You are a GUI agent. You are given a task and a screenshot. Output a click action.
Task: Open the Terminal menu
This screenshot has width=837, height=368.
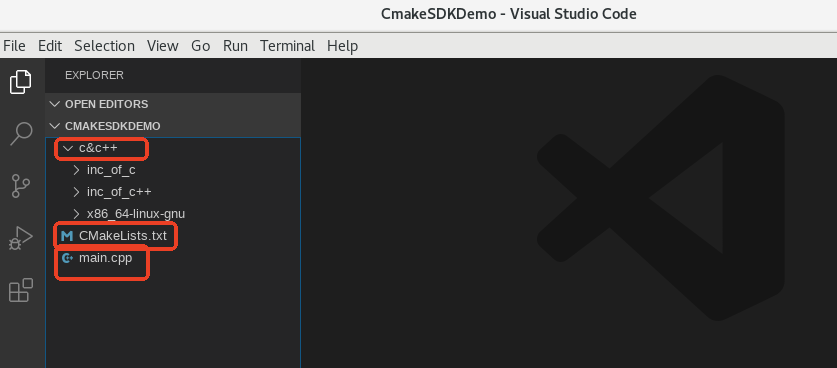pos(288,46)
